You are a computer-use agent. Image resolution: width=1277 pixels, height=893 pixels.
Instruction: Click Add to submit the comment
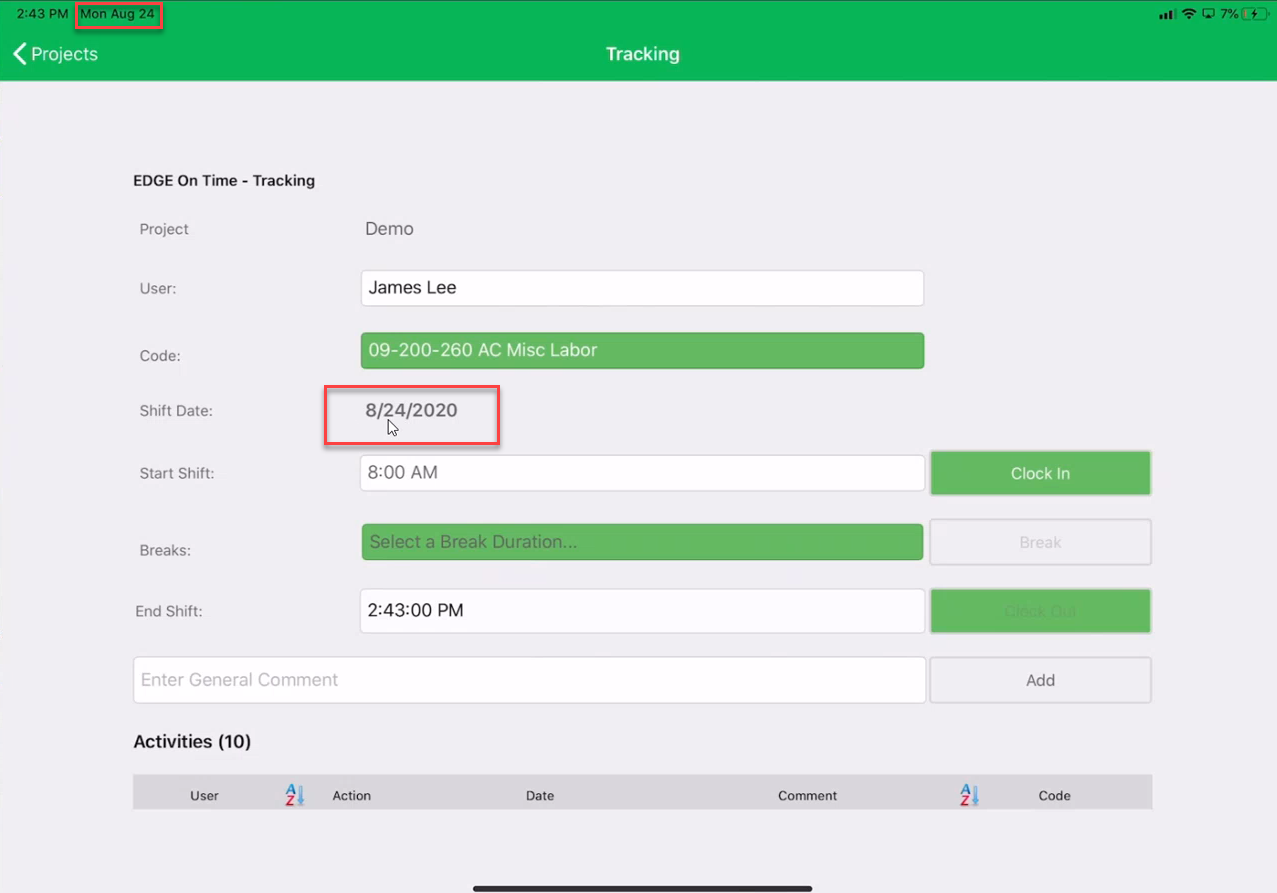pyautogui.click(x=1040, y=680)
